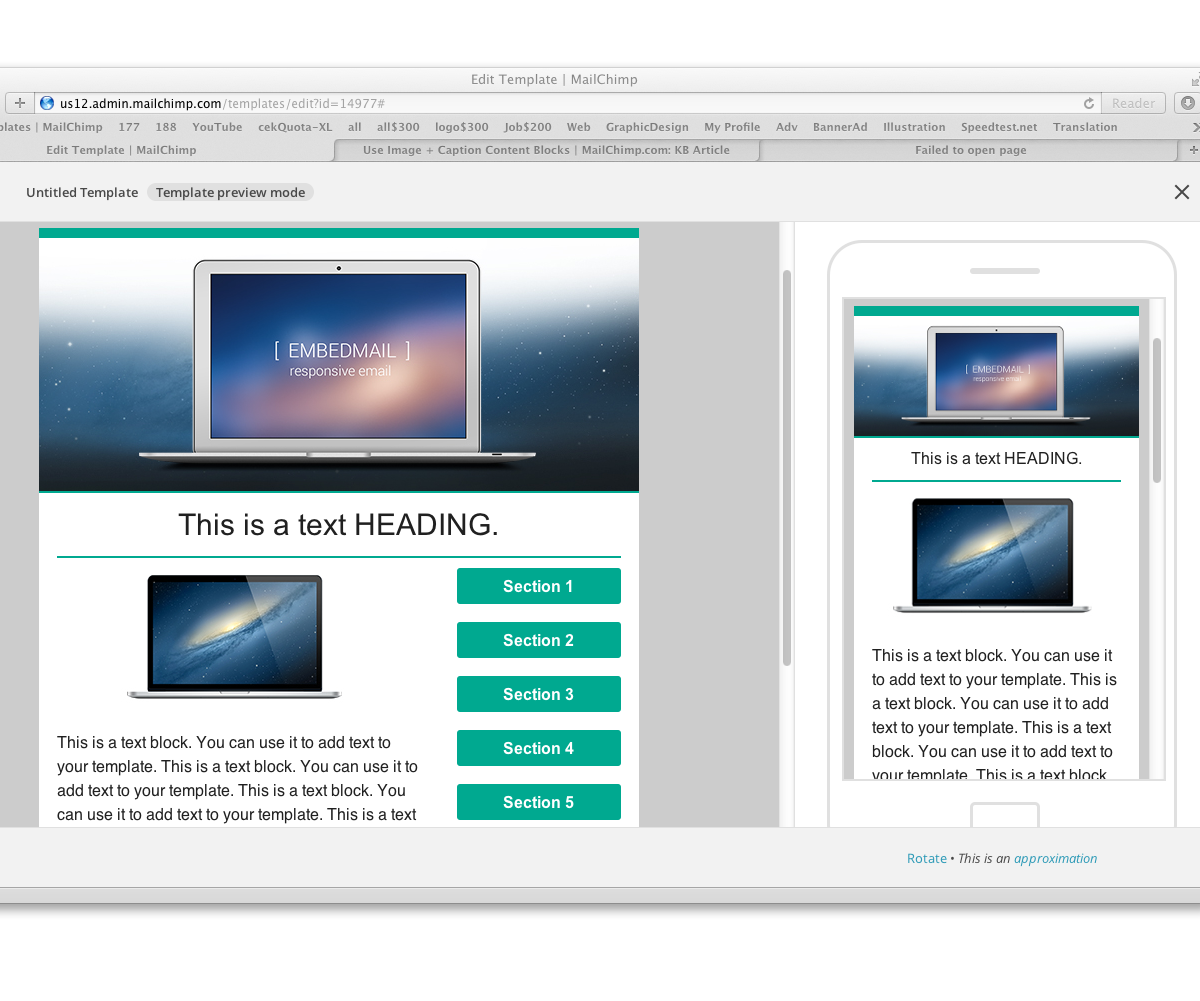Open the approximation link
The width and height of the screenshot is (1200, 1001).
[x=1055, y=858]
